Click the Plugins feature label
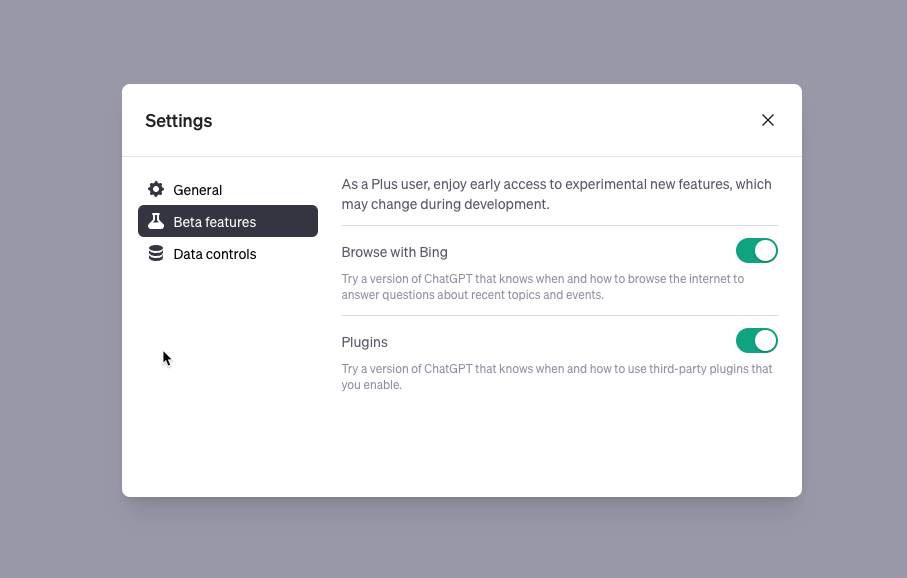907x578 pixels. click(x=364, y=342)
